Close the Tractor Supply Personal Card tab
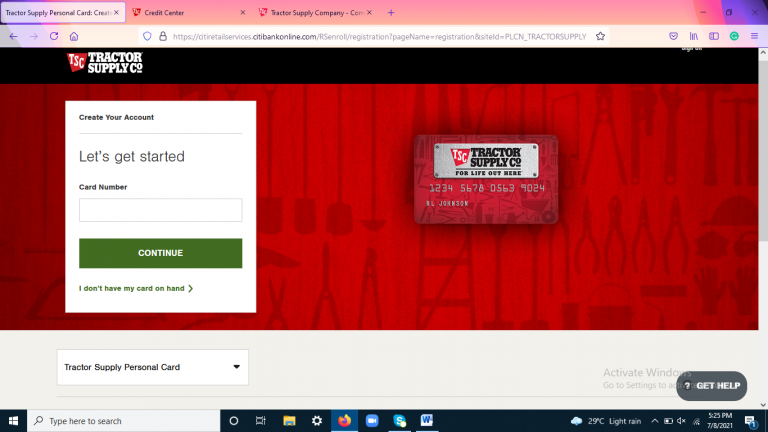Screen dimensions: 768x432 pyautogui.click(x=117, y=13)
